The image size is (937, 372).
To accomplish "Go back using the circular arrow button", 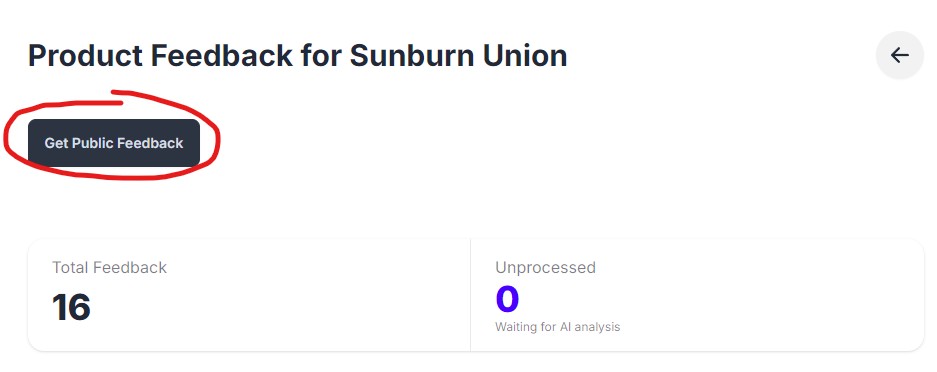I will click(899, 56).
